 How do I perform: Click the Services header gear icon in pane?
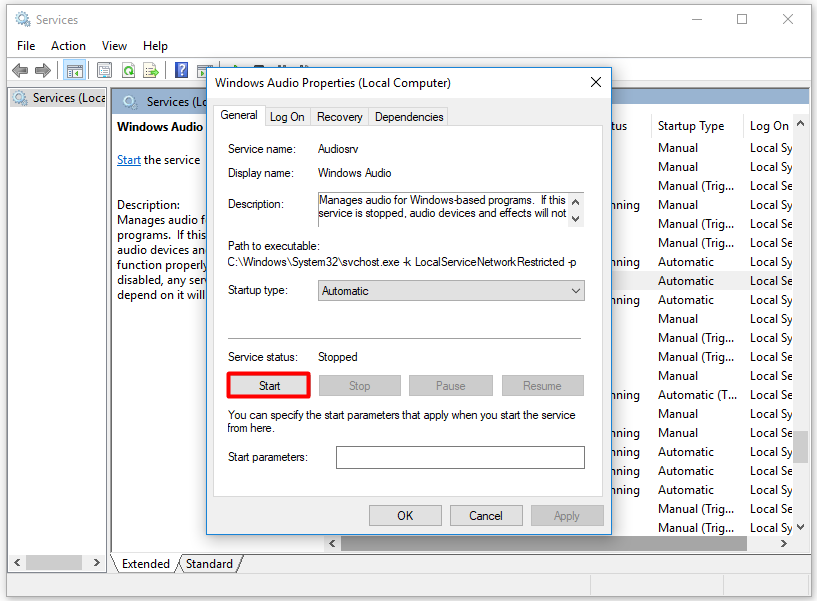click(x=130, y=102)
